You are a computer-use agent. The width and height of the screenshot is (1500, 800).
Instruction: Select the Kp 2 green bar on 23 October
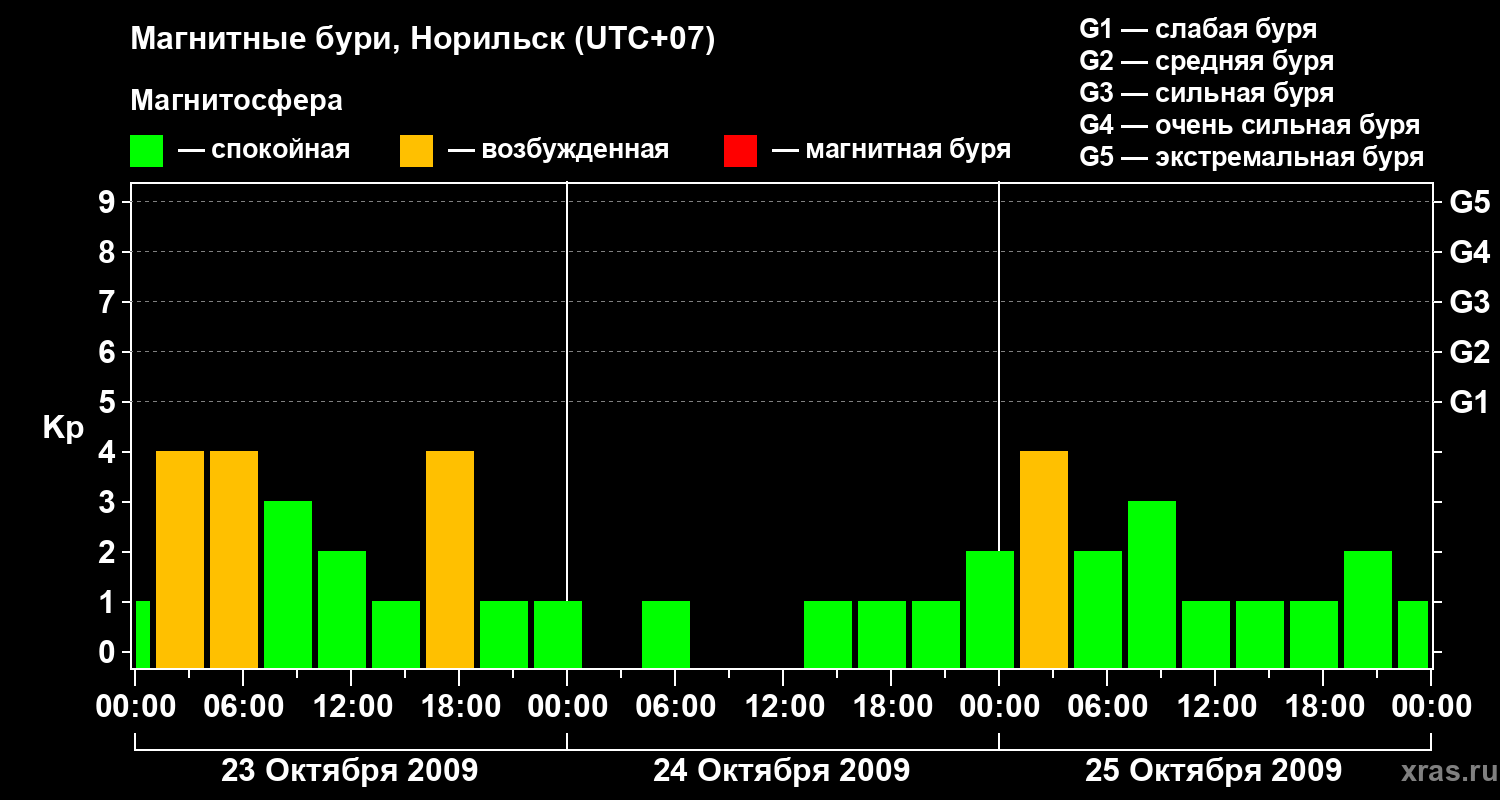point(342,609)
